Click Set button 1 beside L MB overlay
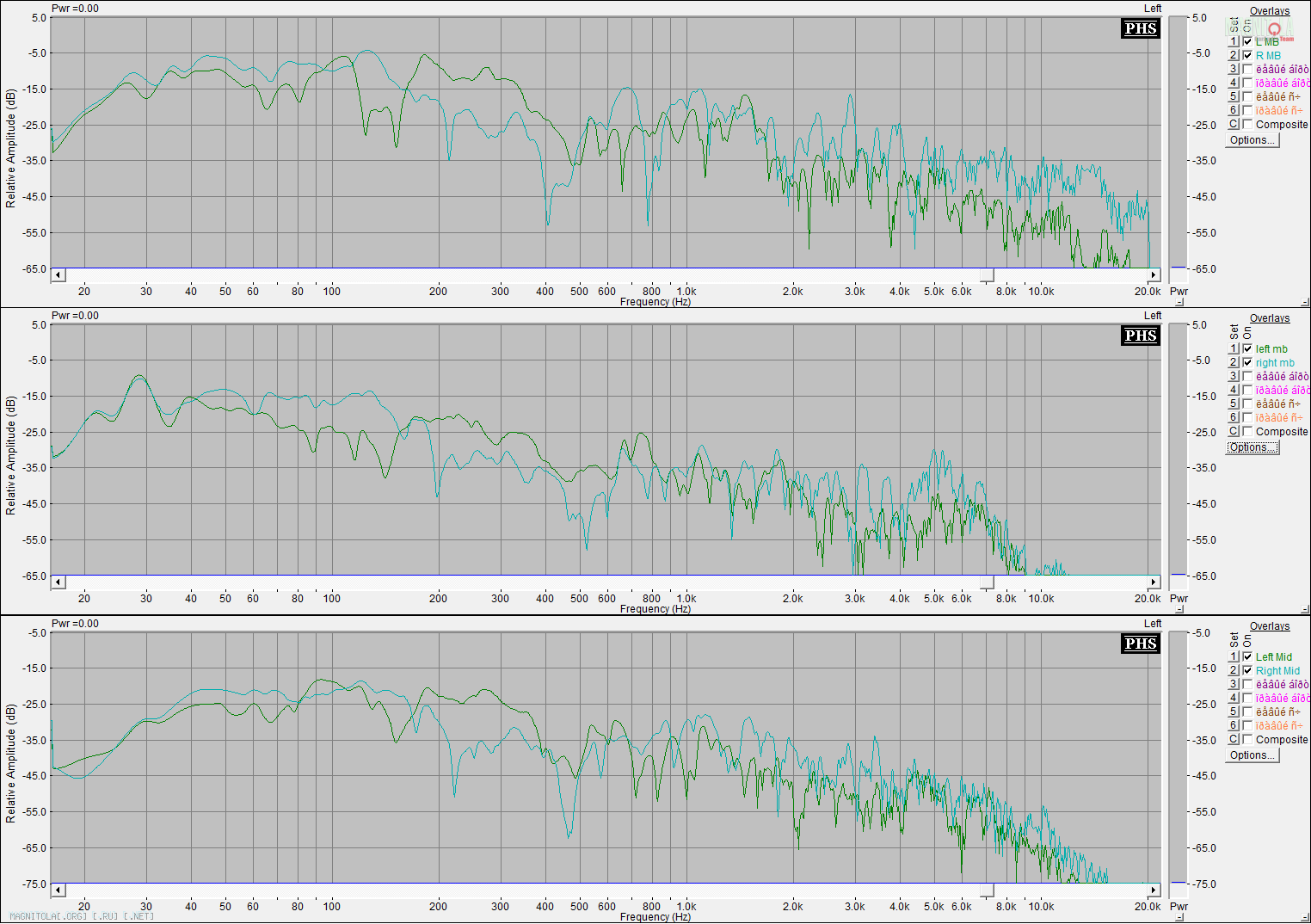 tap(1234, 41)
